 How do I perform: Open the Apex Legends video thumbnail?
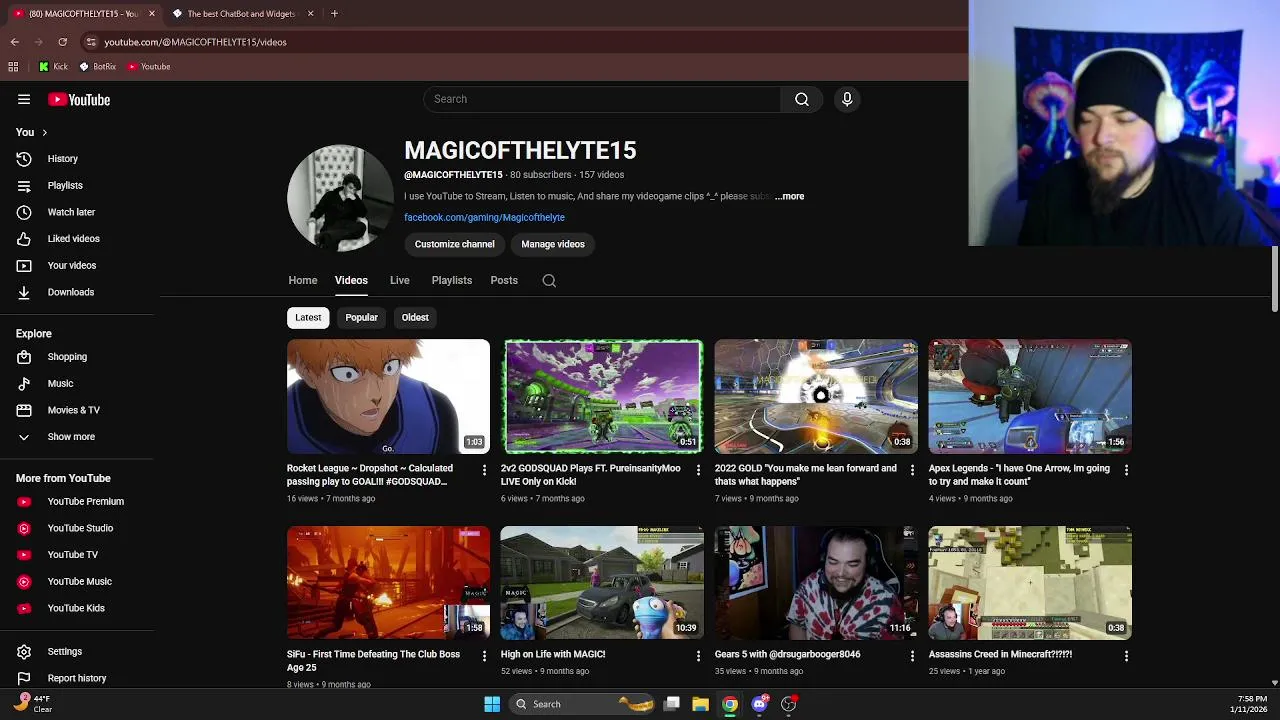1030,396
